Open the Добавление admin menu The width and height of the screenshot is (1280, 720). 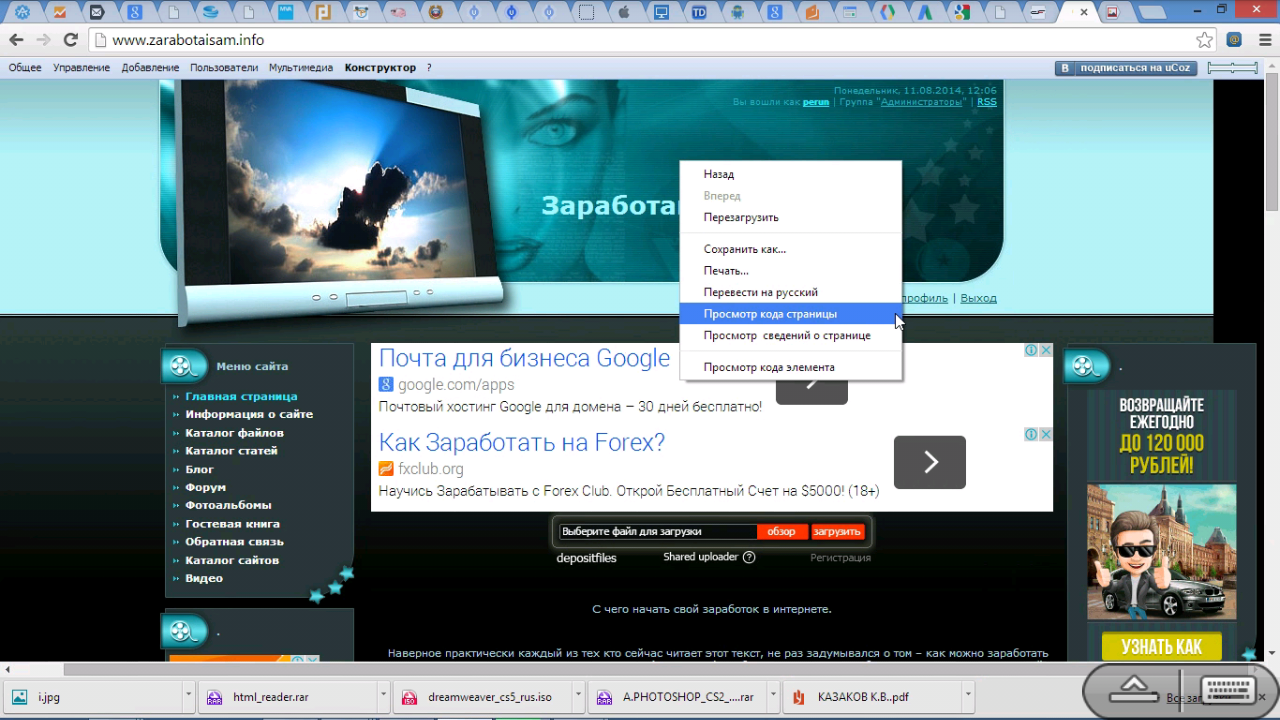[x=150, y=68]
